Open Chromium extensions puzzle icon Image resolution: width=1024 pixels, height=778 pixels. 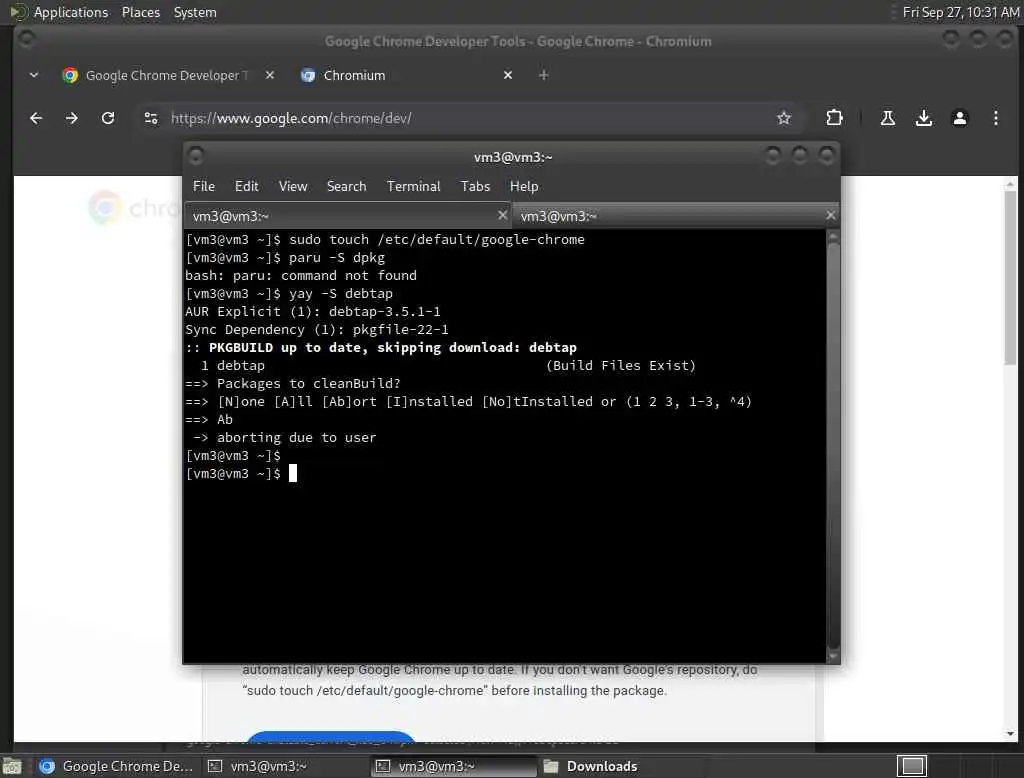pyautogui.click(x=834, y=118)
